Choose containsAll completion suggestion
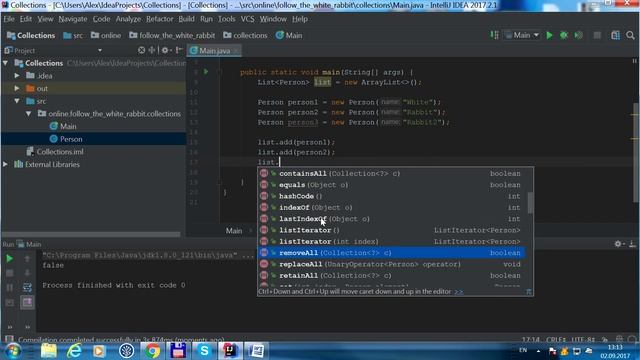 click(x=391, y=174)
